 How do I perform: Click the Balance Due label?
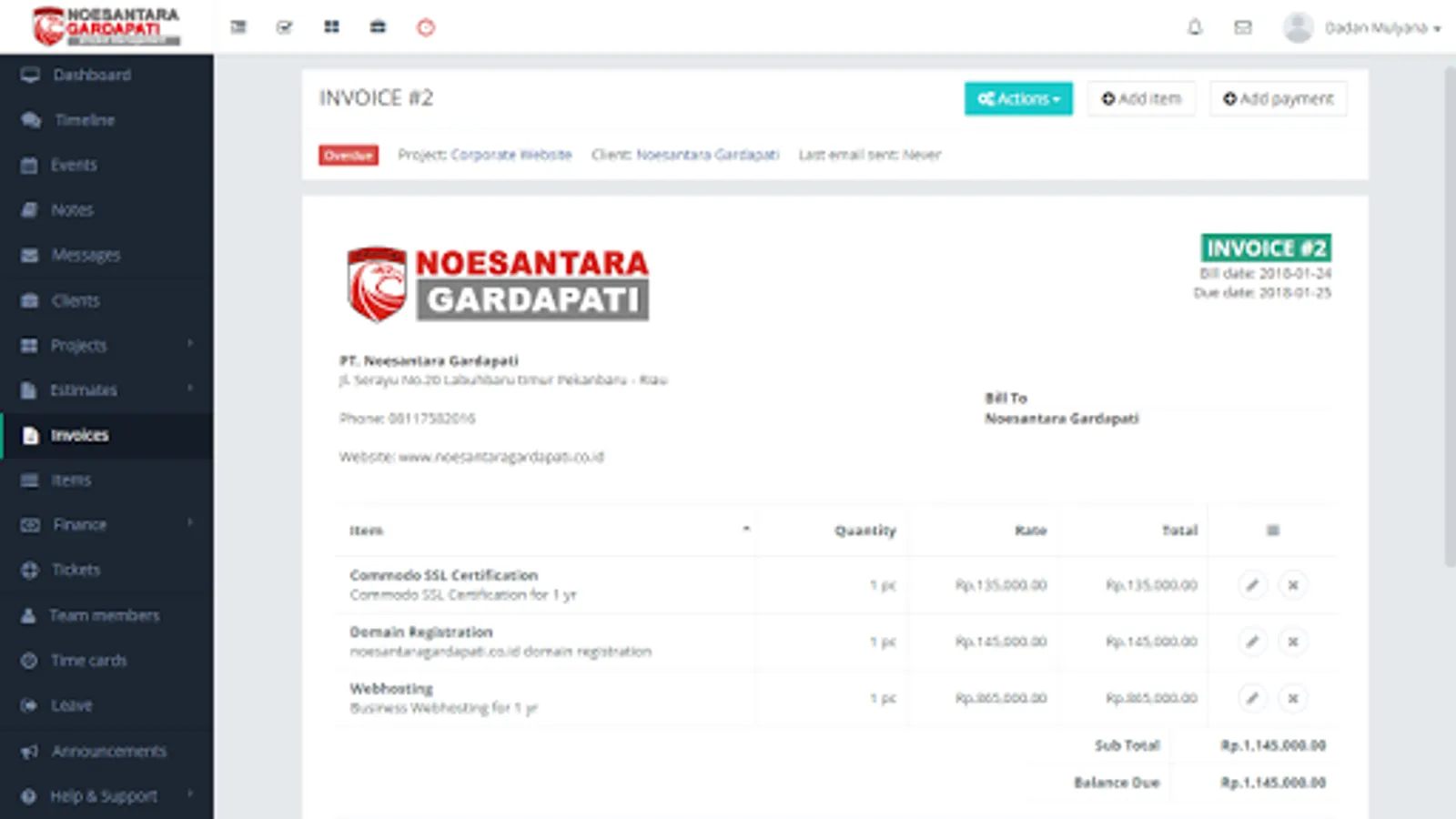tap(1117, 783)
